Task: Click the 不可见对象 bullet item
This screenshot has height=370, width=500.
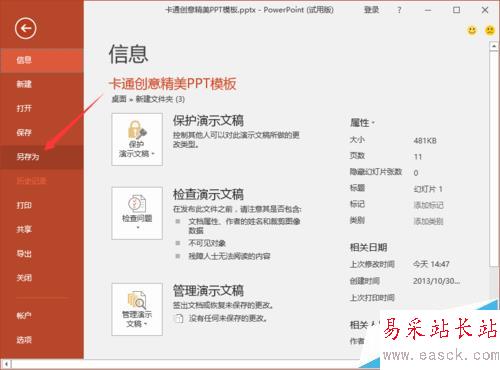Action: 207,243
